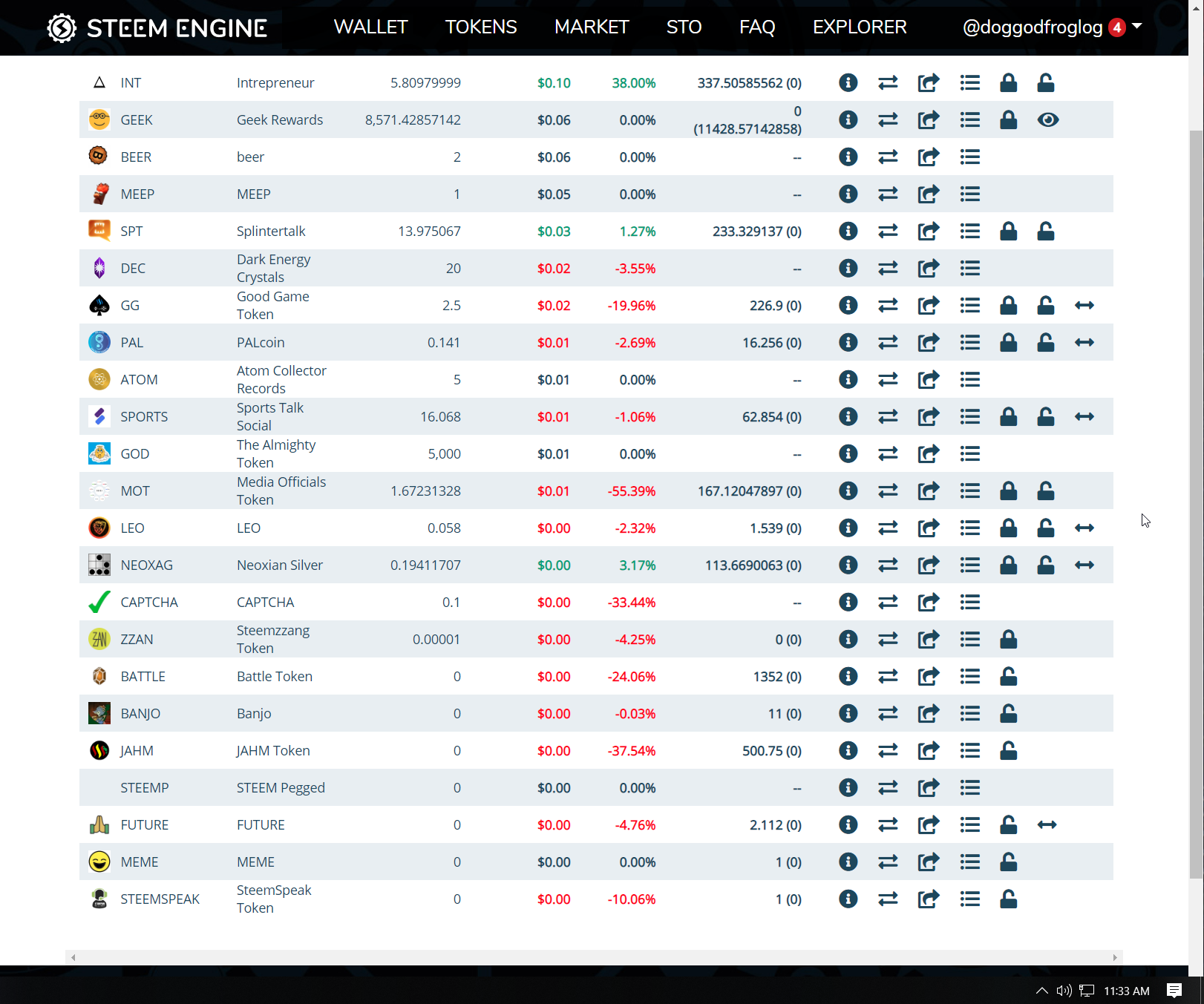Open info for the INT token

tap(848, 82)
